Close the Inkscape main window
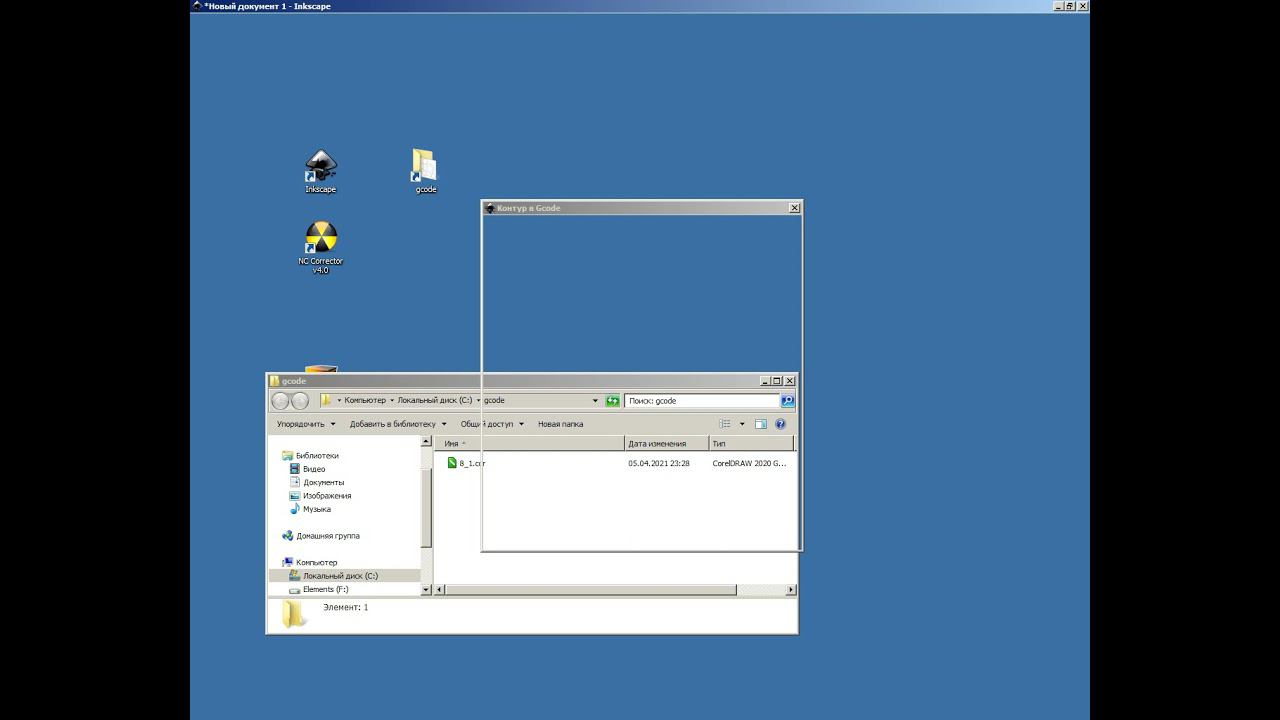The height and width of the screenshot is (720, 1280). tap(1083, 6)
